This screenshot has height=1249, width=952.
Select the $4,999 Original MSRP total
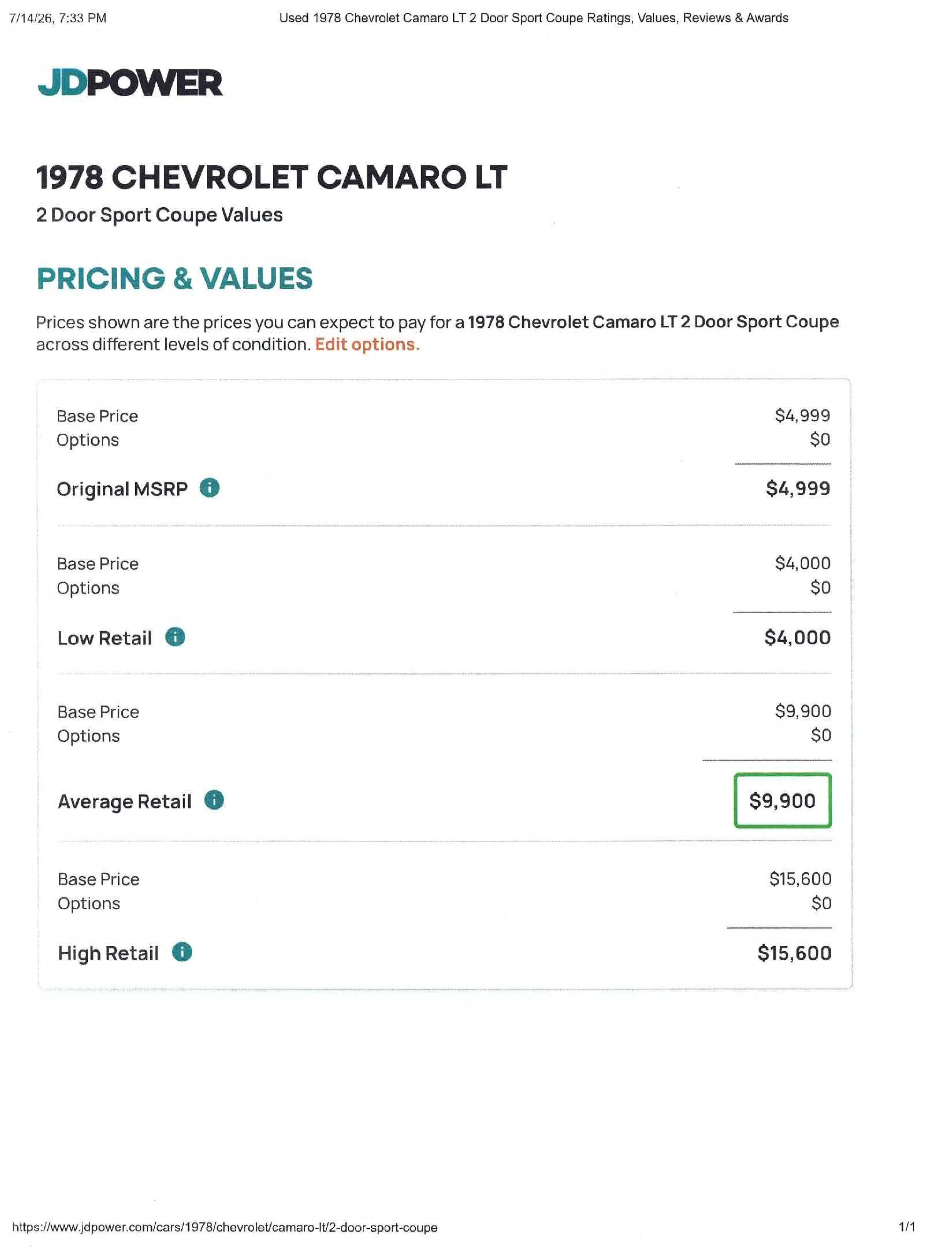798,488
